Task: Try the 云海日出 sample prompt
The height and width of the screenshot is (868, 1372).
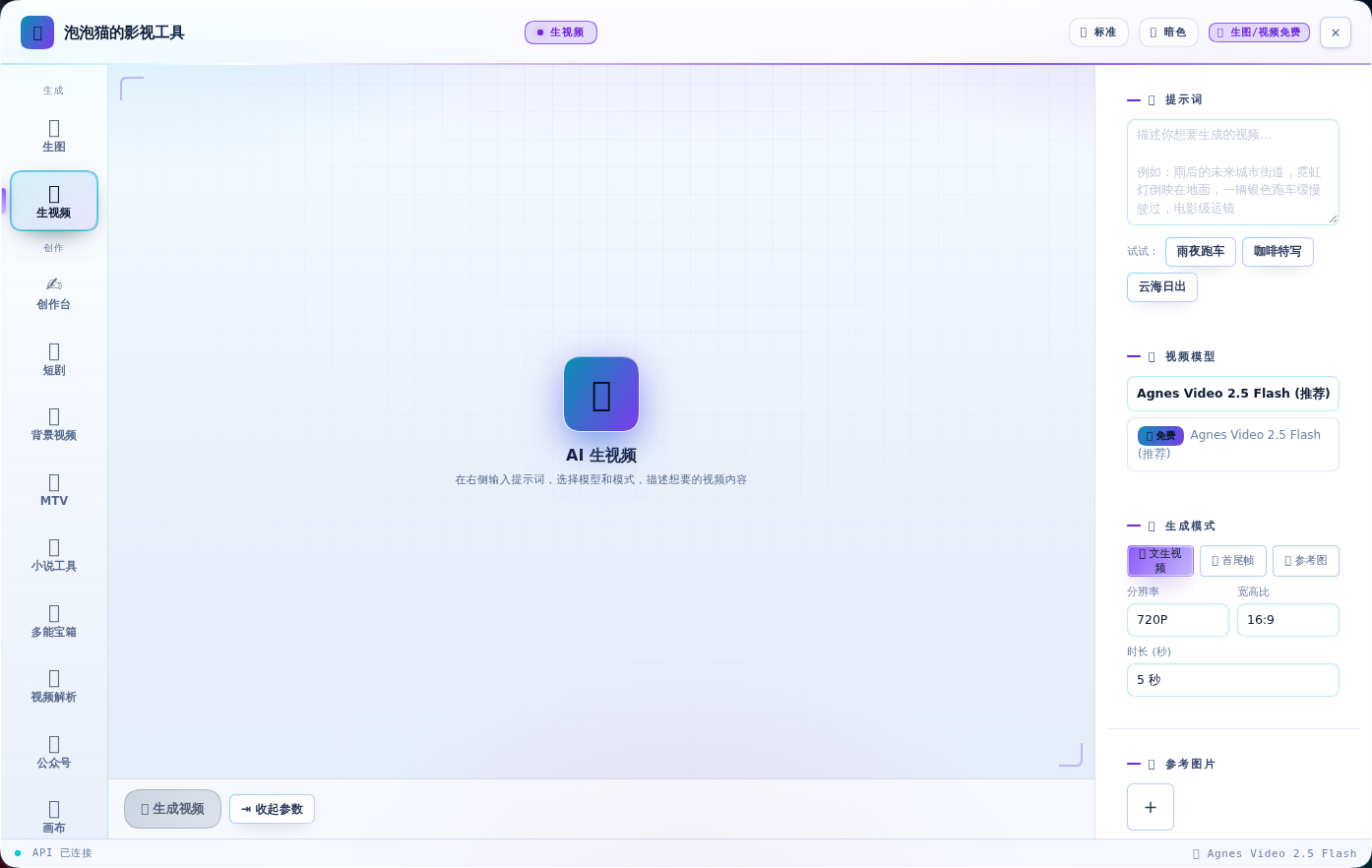Action: (1162, 287)
